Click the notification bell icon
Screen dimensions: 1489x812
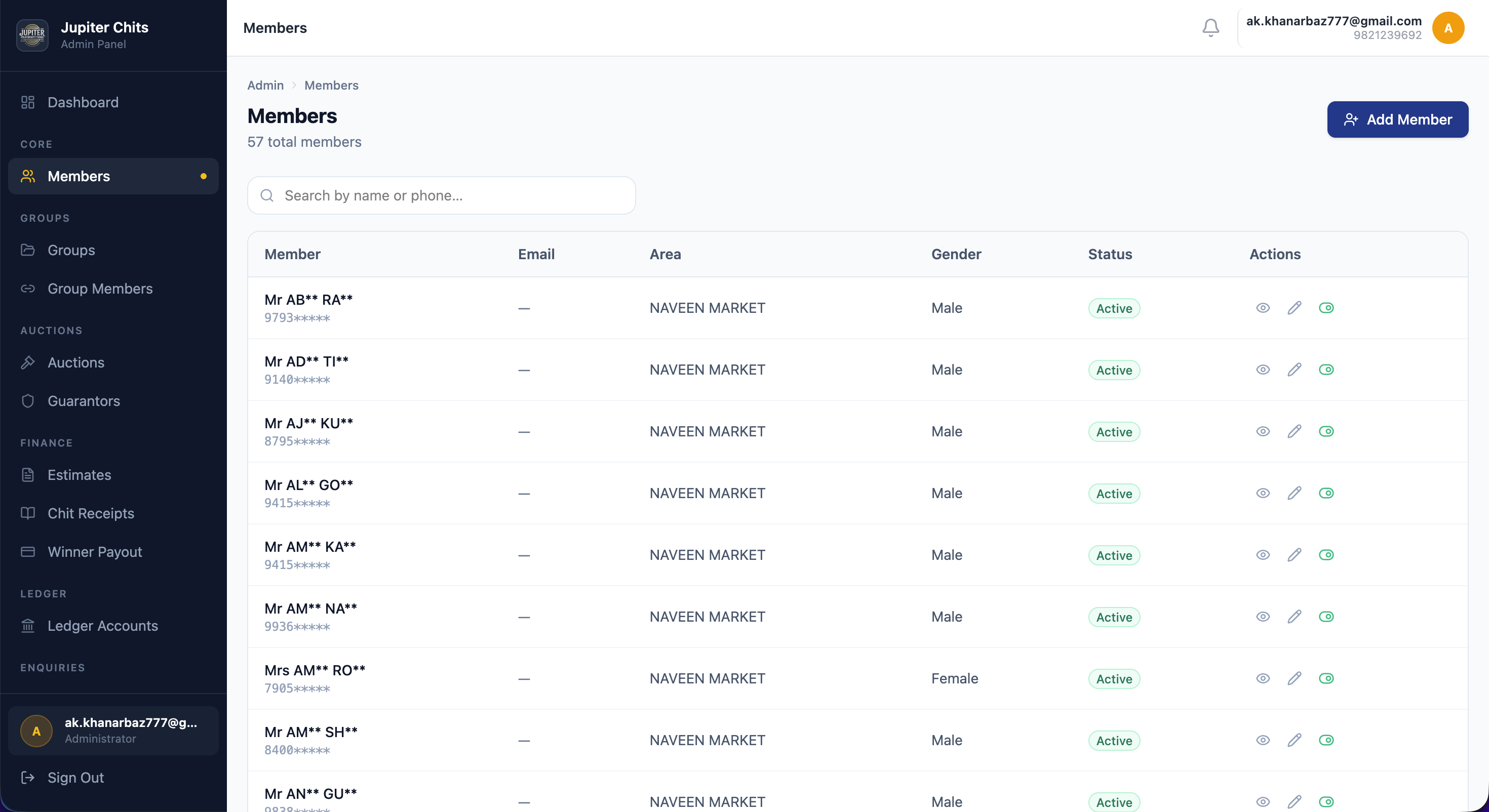pyautogui.click(x=1210, y=28)
